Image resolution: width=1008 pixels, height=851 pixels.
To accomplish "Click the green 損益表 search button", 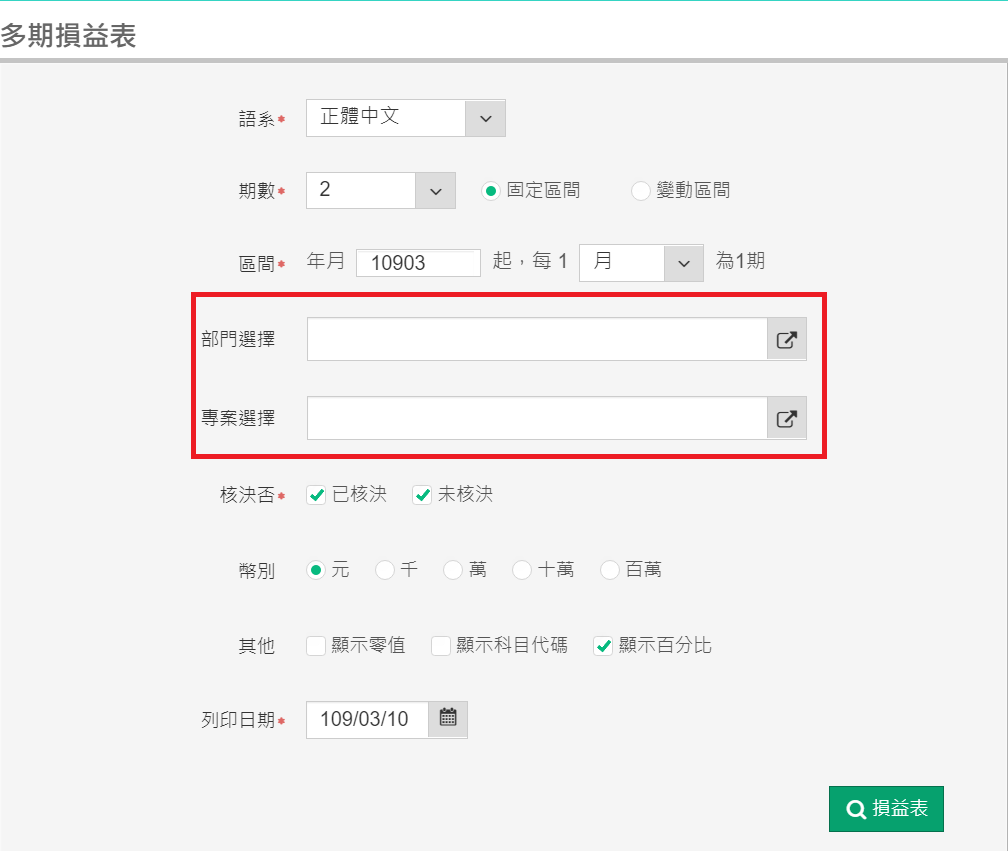I will pos(886,809).
